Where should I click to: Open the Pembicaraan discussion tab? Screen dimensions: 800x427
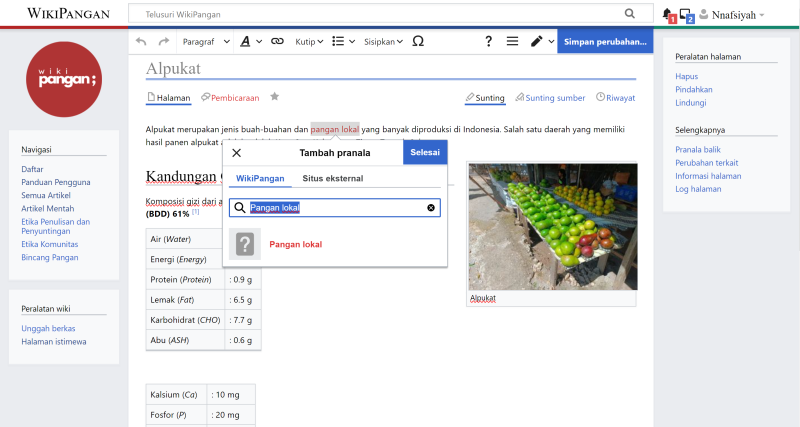point(230,98)
